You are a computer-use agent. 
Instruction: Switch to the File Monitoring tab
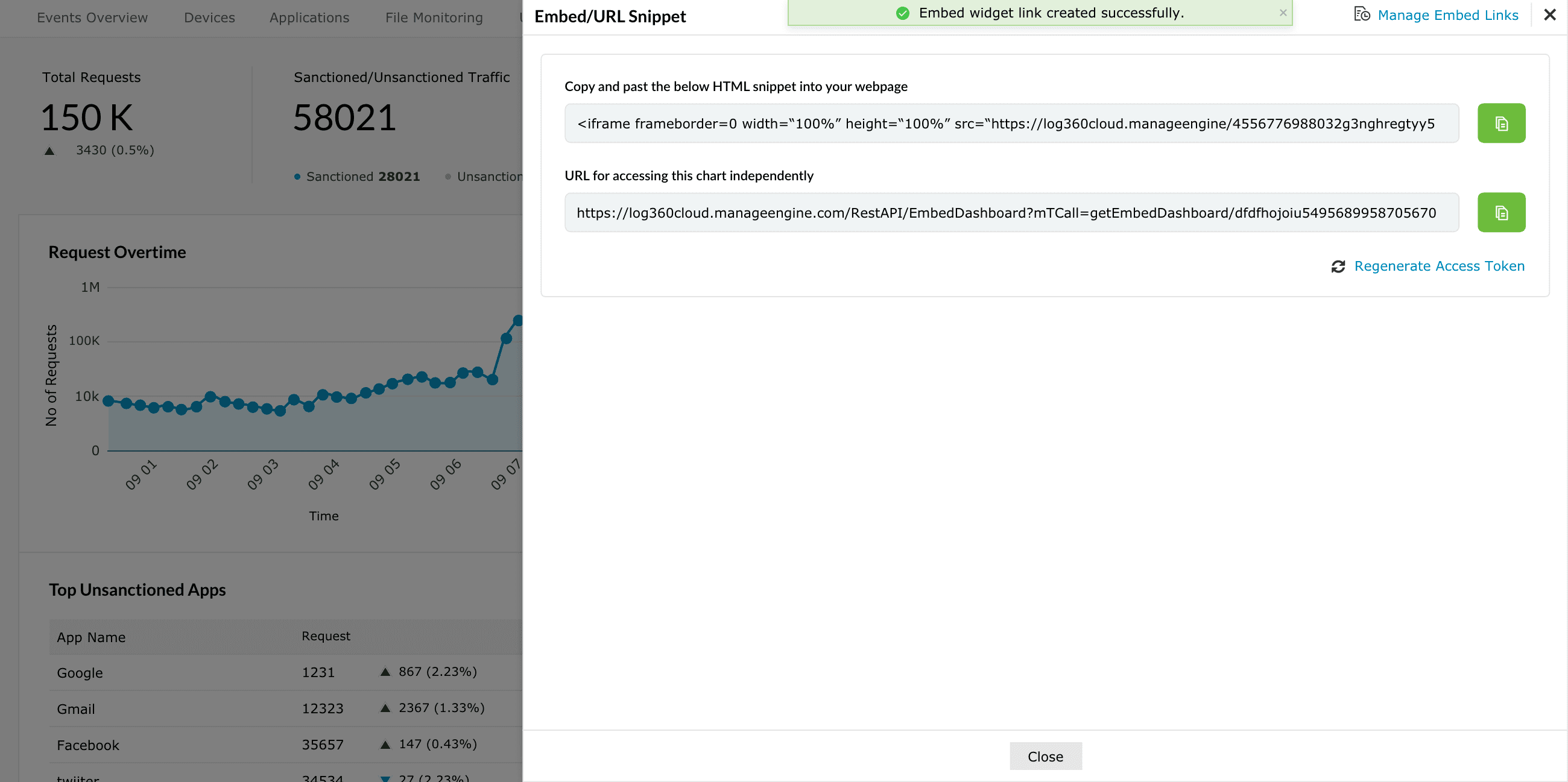tap(434, 17)
